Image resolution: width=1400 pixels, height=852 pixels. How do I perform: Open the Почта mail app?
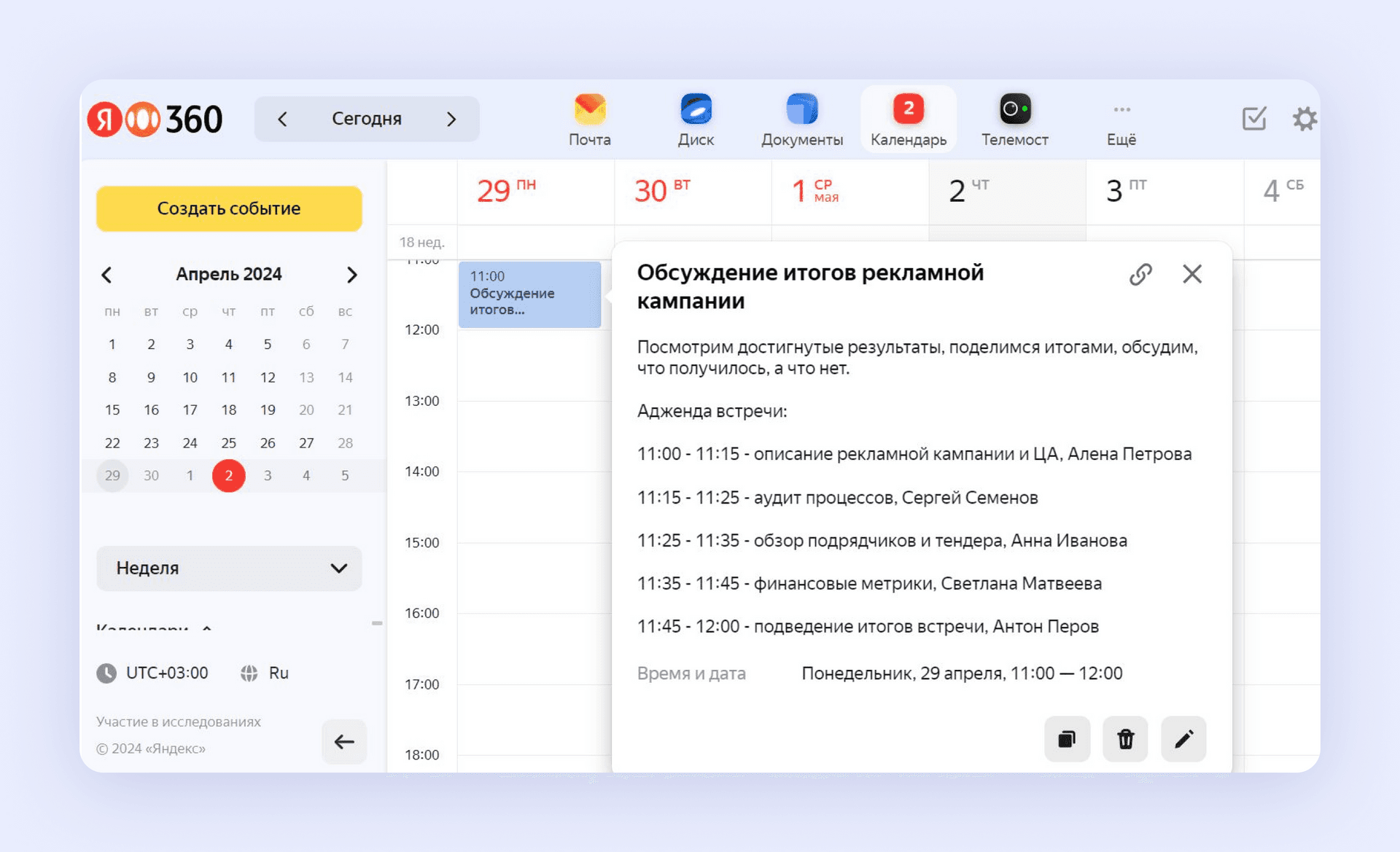pyautogui.click(x=589, y=120)
